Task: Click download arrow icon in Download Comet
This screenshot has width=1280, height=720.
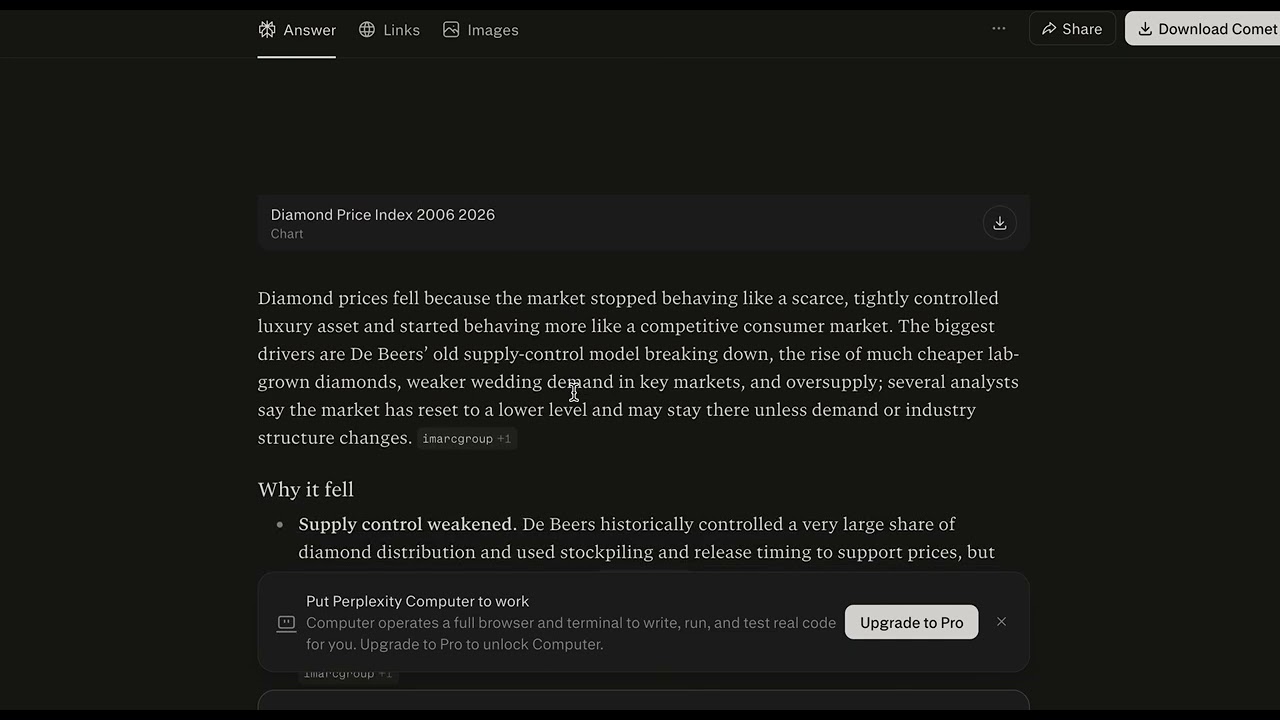Action: (x=1145, y=29)
